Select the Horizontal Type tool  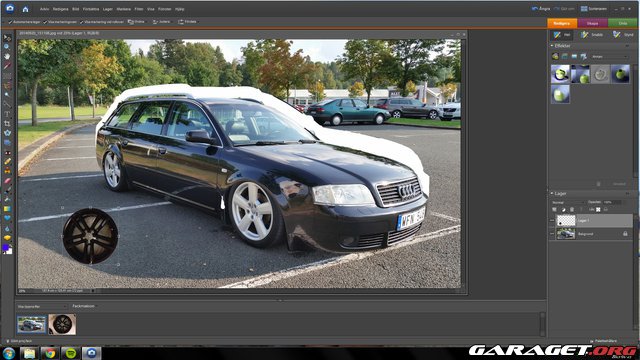pyautogui.click(x=7, y=114)
